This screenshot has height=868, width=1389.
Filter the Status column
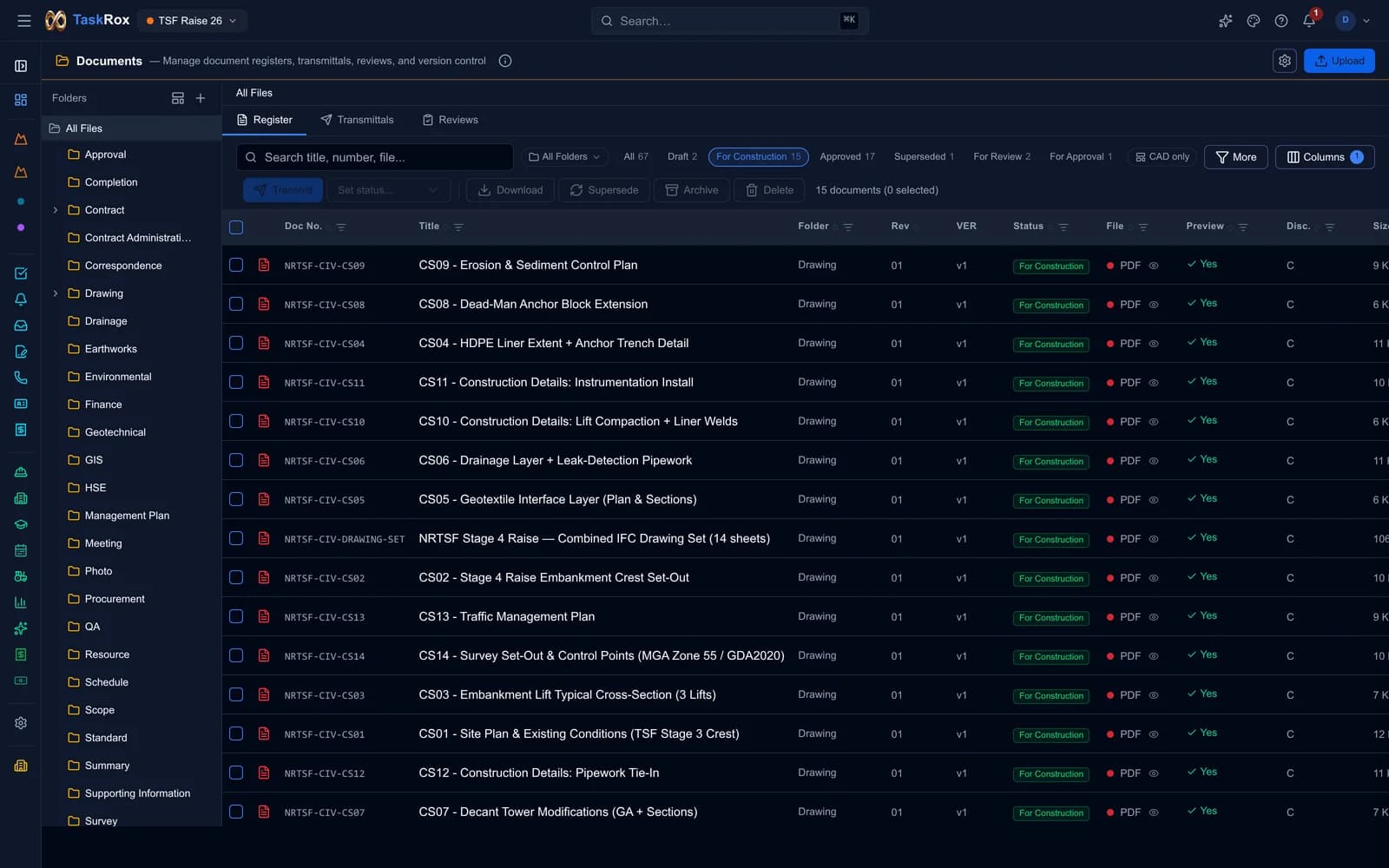(x=1063, y=227)
